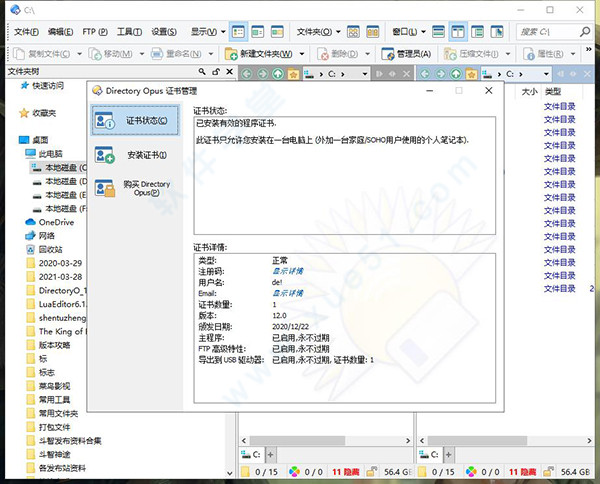
Task: Open 窗口(L) dropdown menu
Action: click(x=409, y=32)
